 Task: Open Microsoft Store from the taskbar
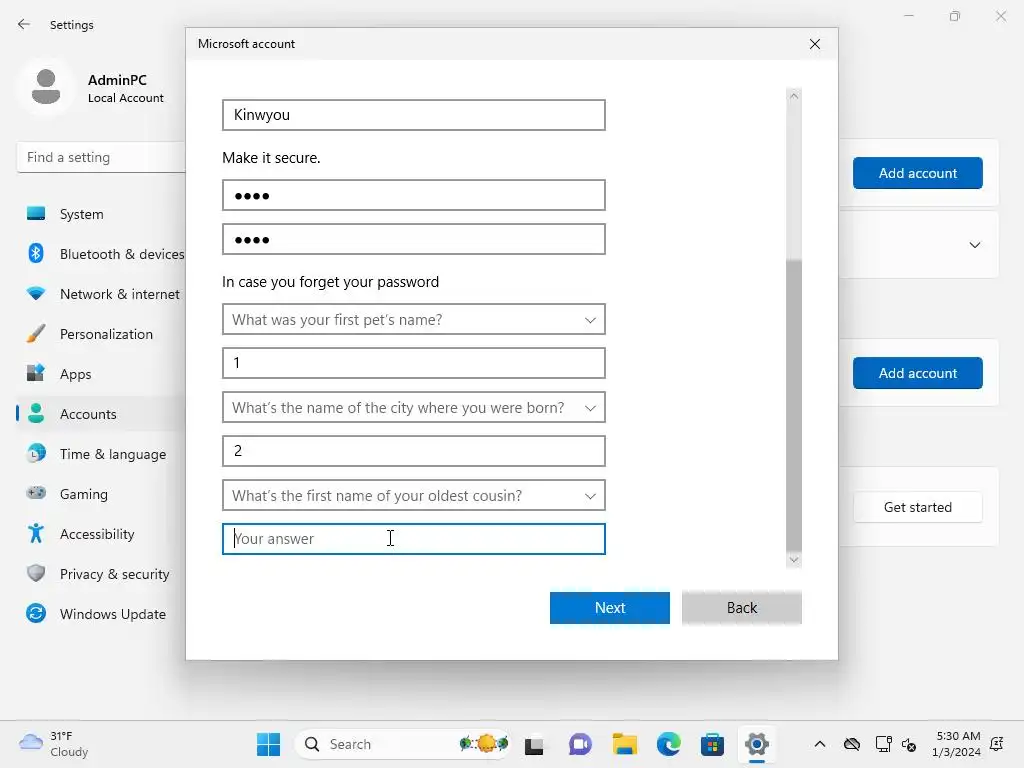tap(712, 744)
